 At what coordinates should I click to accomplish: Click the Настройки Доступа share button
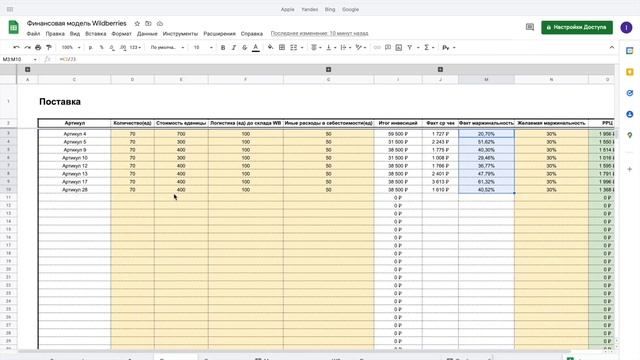point(577,27)
